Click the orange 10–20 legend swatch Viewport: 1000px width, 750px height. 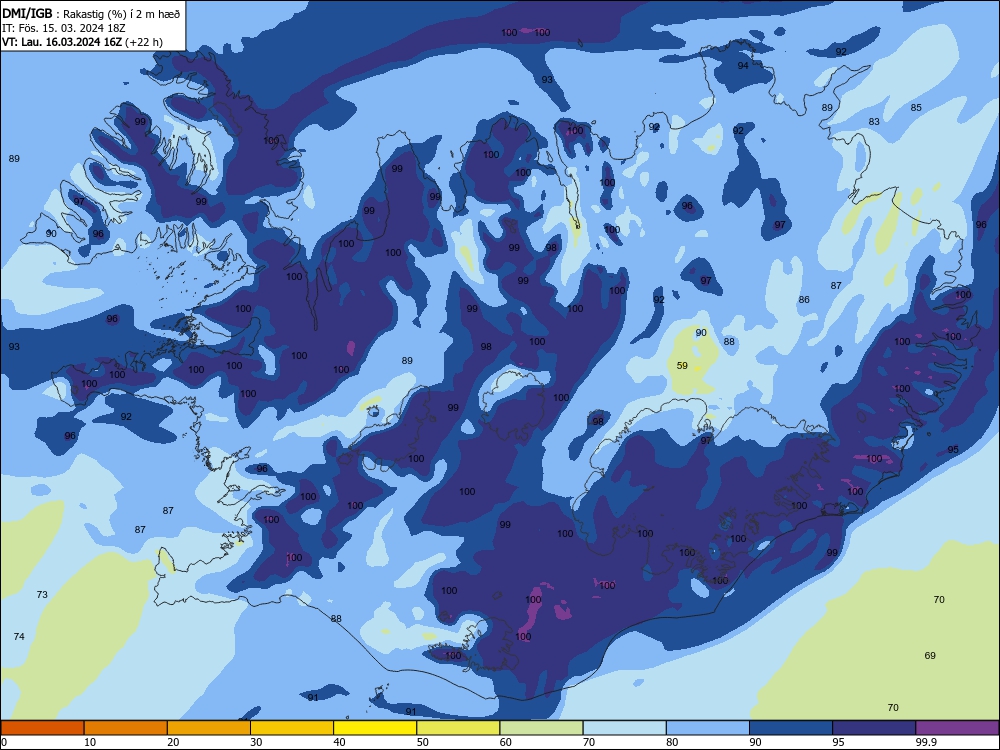coord(126,728)
